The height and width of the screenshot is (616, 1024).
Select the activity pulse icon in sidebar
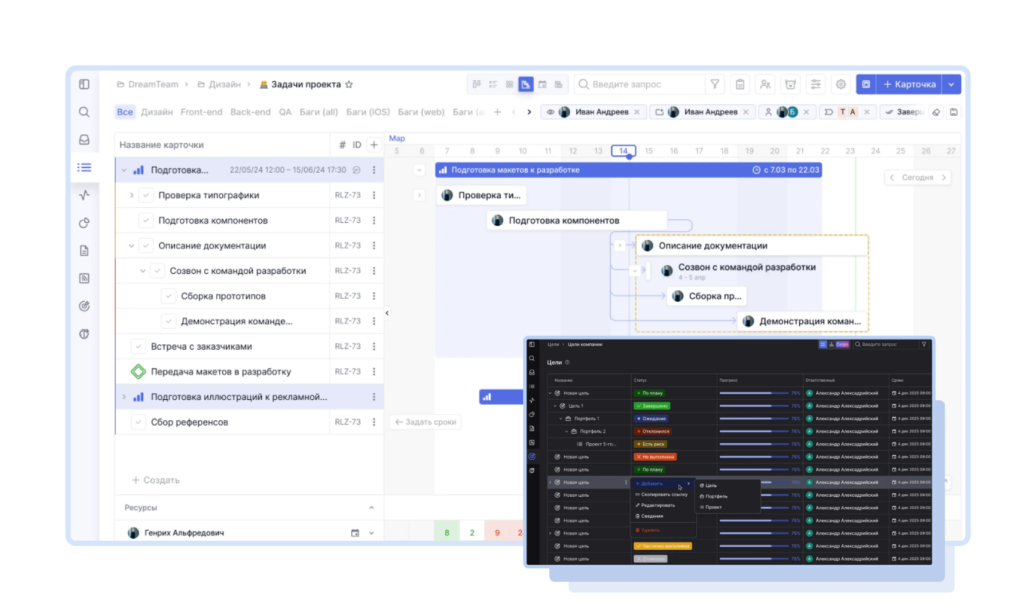coord(85,195)
